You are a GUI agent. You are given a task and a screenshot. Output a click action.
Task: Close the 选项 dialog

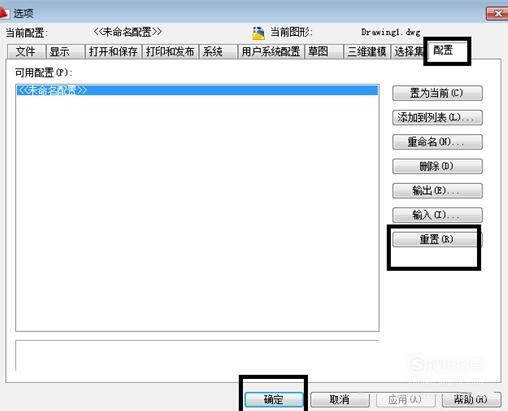pos(497,14)
